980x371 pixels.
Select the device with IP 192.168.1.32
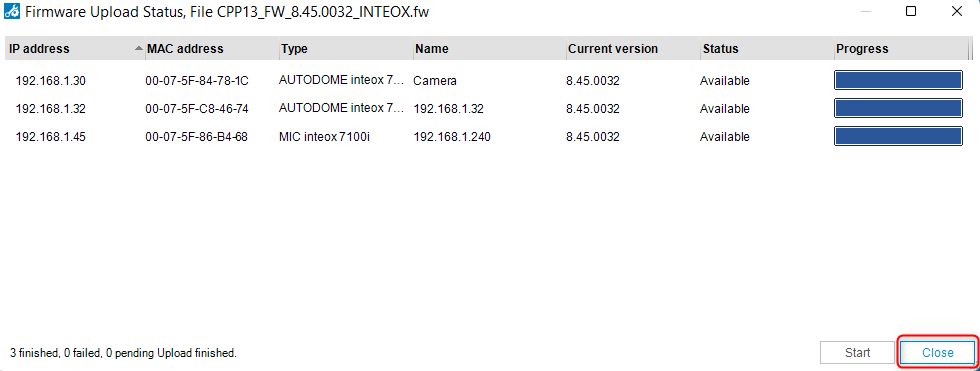tap(487, 109)
